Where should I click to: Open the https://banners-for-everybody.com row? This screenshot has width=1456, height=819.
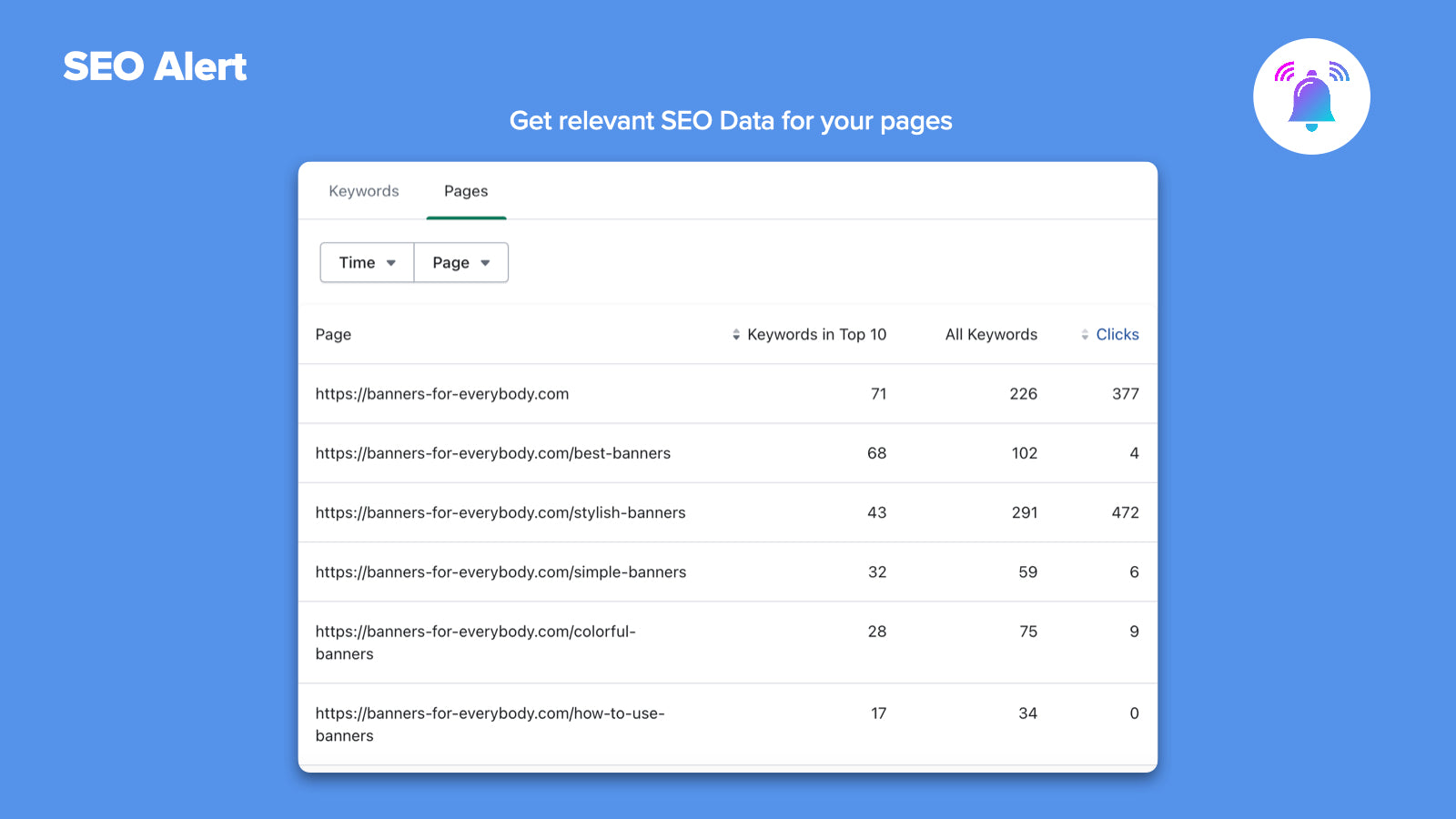pyautogui.click(x=728, y=394)
